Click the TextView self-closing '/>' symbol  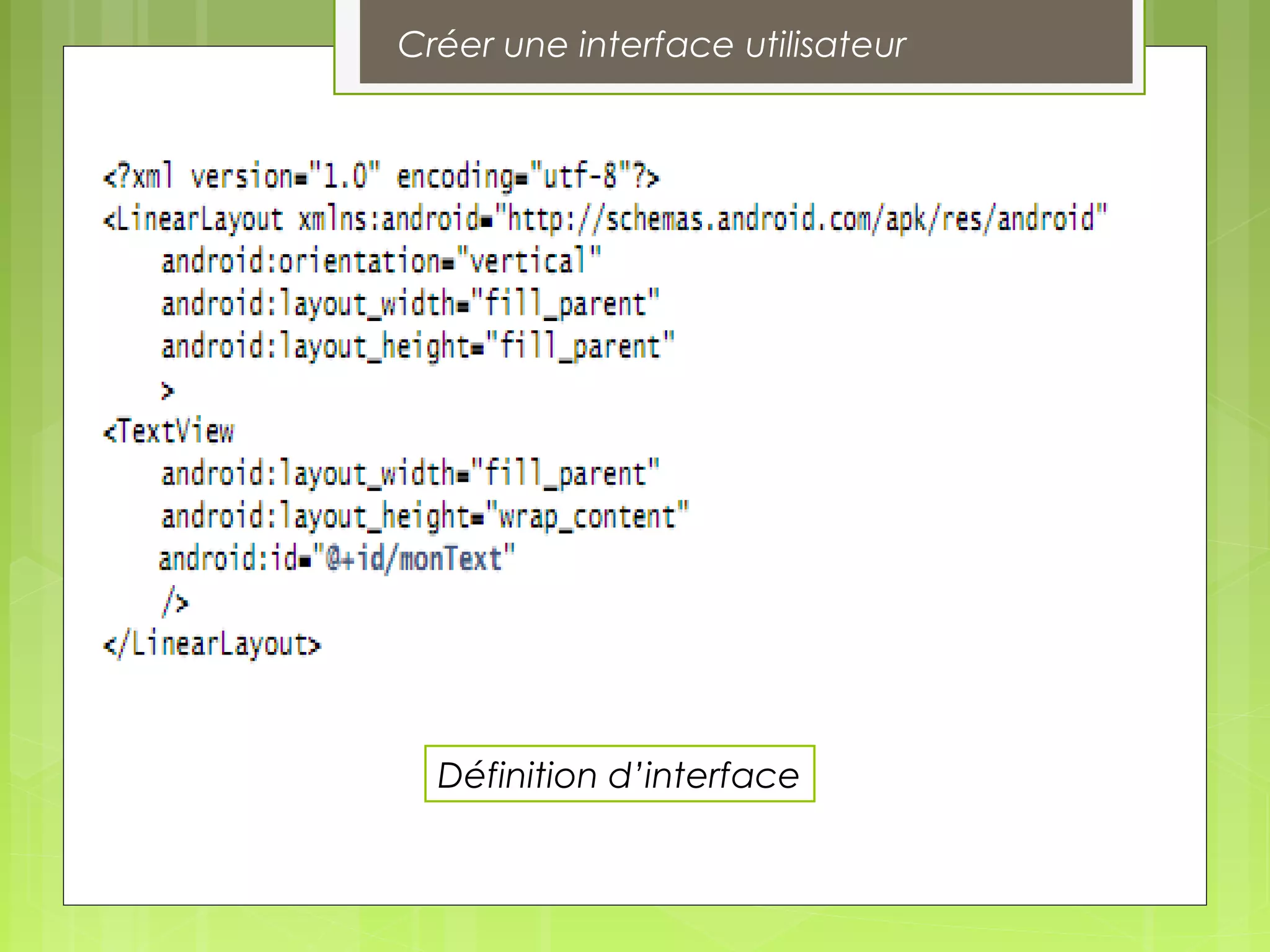click(175, 602)
